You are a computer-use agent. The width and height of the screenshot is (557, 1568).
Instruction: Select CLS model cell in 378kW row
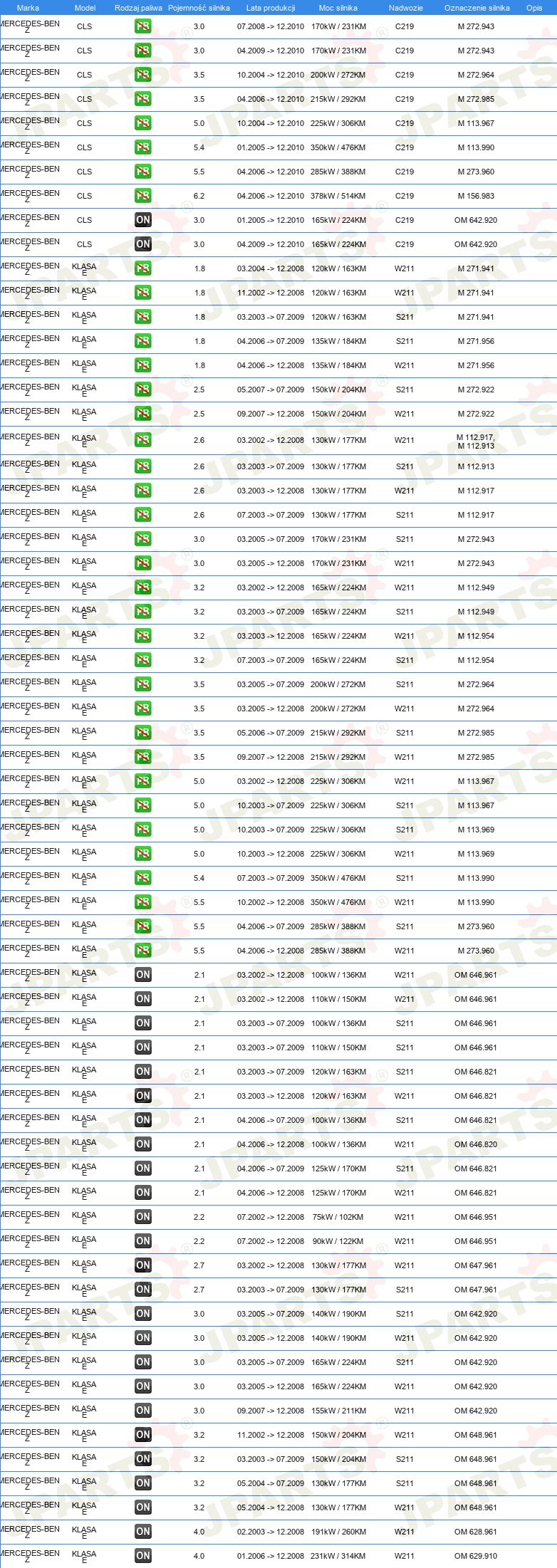[85, 196]
